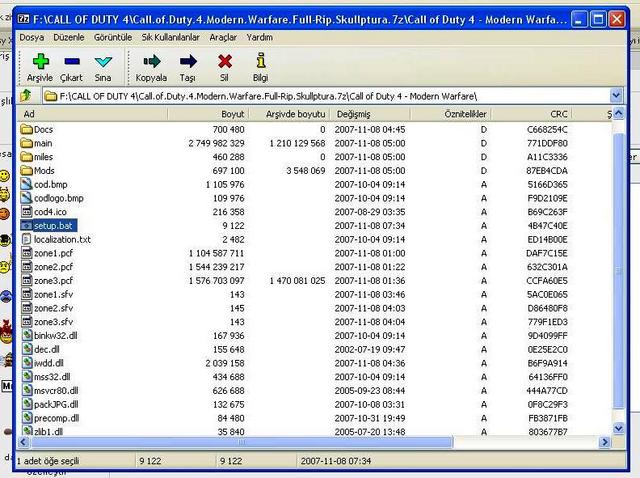Select the zone1.sfv file name
The width and height of the screenshot is (640, 478).
pos(53,294)
